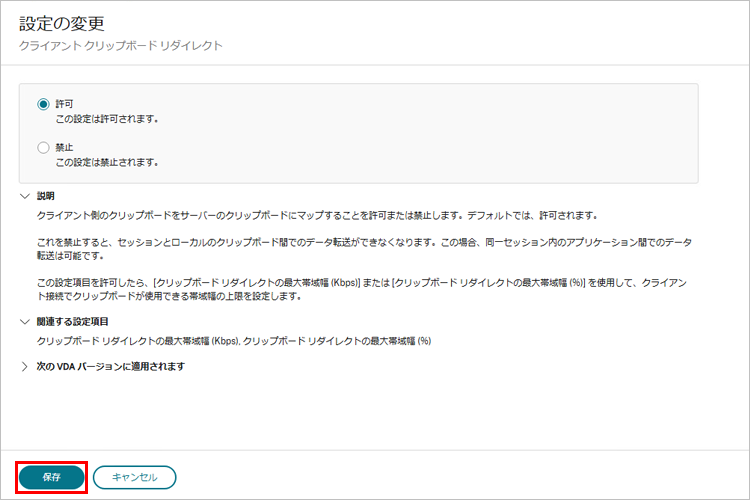Expand the 次の VDA バージョン chevron

coord(26,366)
